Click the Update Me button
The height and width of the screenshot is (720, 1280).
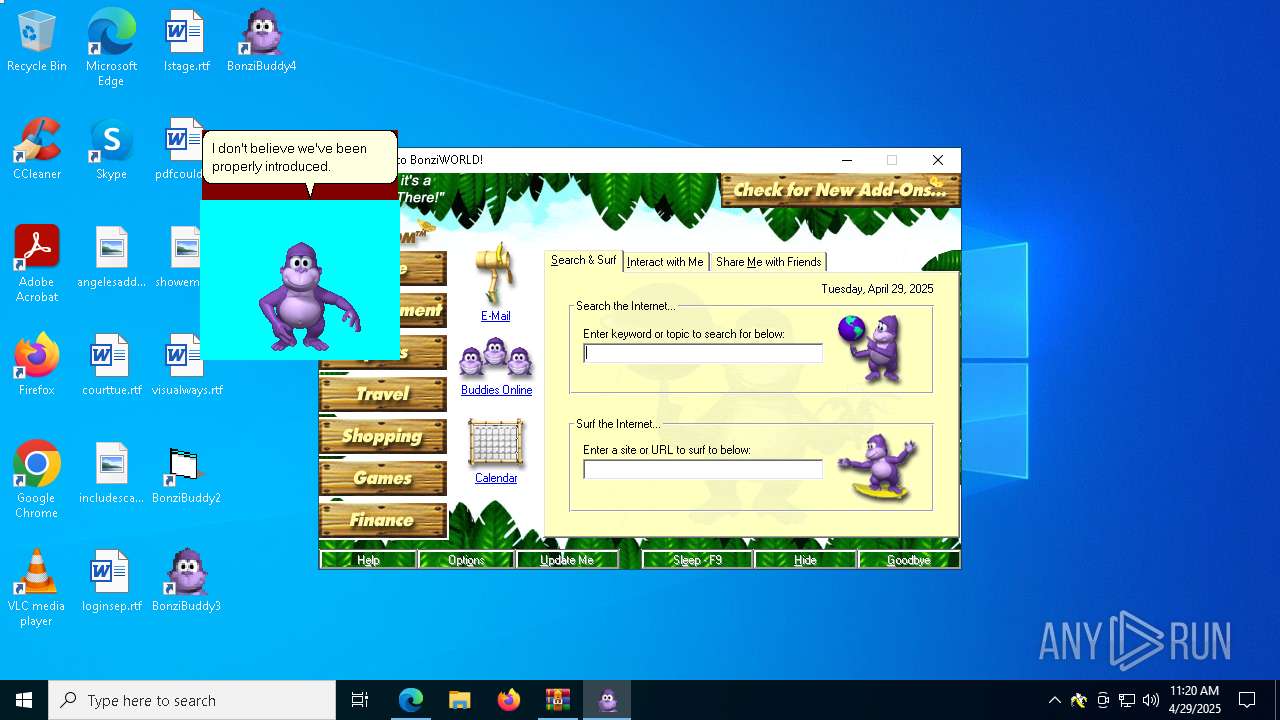(566, 560)
